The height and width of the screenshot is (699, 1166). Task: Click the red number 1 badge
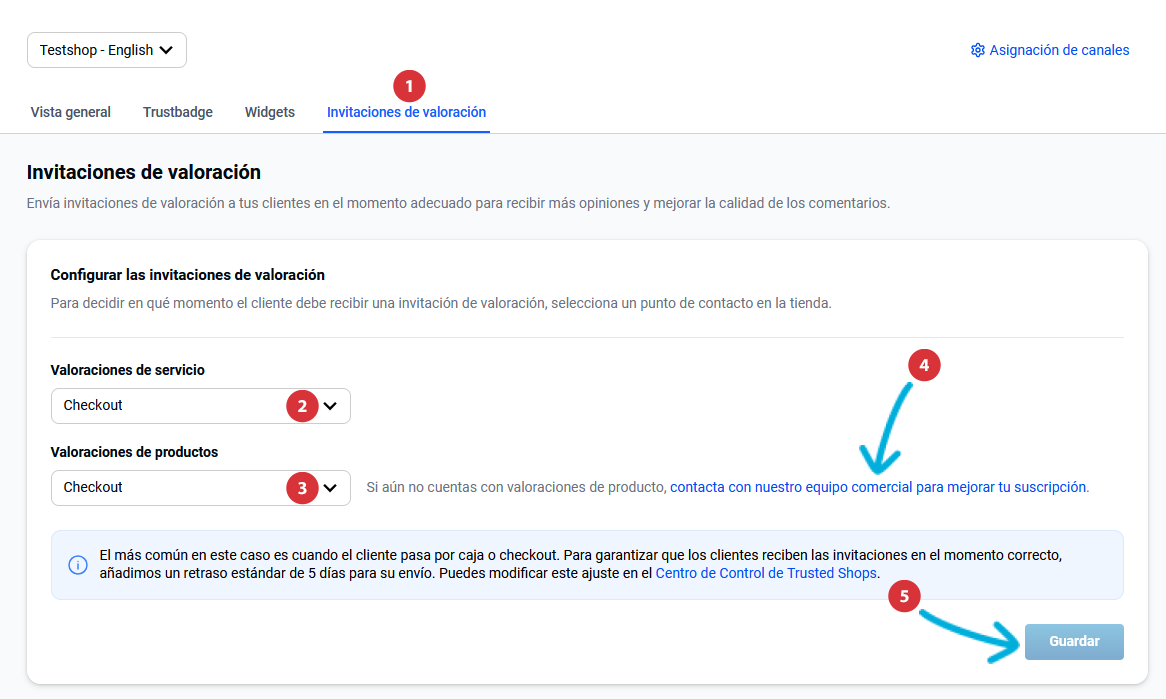409,86
